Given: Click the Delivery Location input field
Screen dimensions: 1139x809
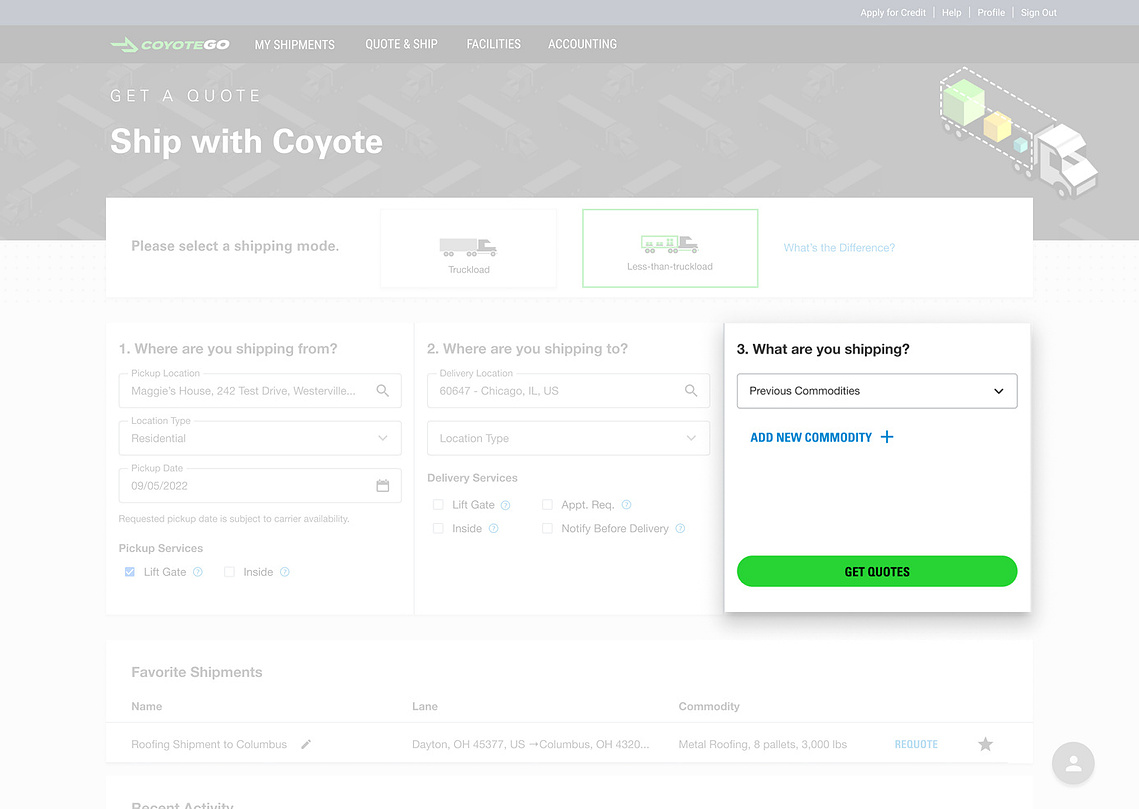Looking at the screenshot, I should pos(569,391).
